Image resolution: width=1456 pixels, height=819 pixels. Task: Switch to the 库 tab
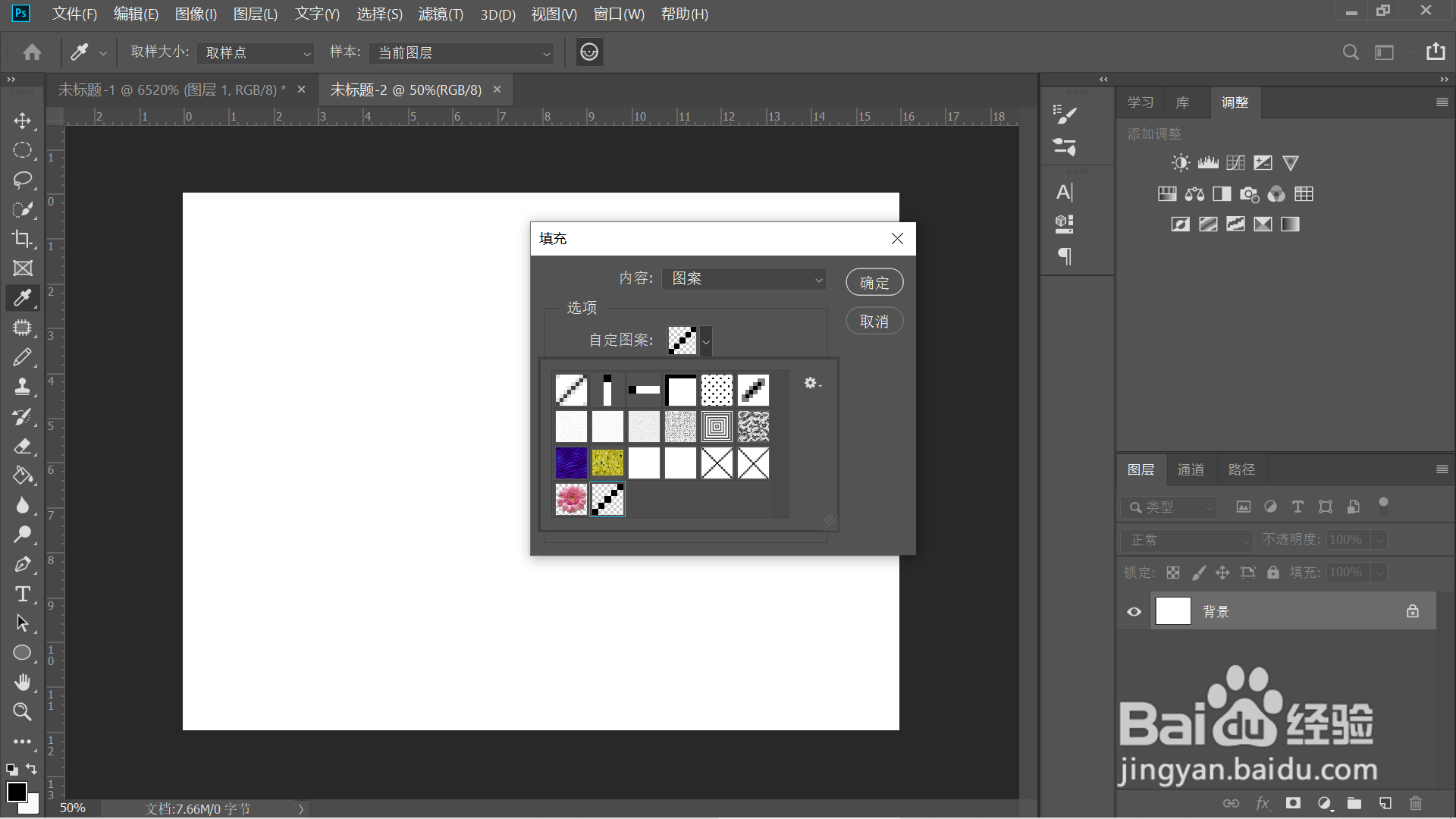tap(1182, 102)
